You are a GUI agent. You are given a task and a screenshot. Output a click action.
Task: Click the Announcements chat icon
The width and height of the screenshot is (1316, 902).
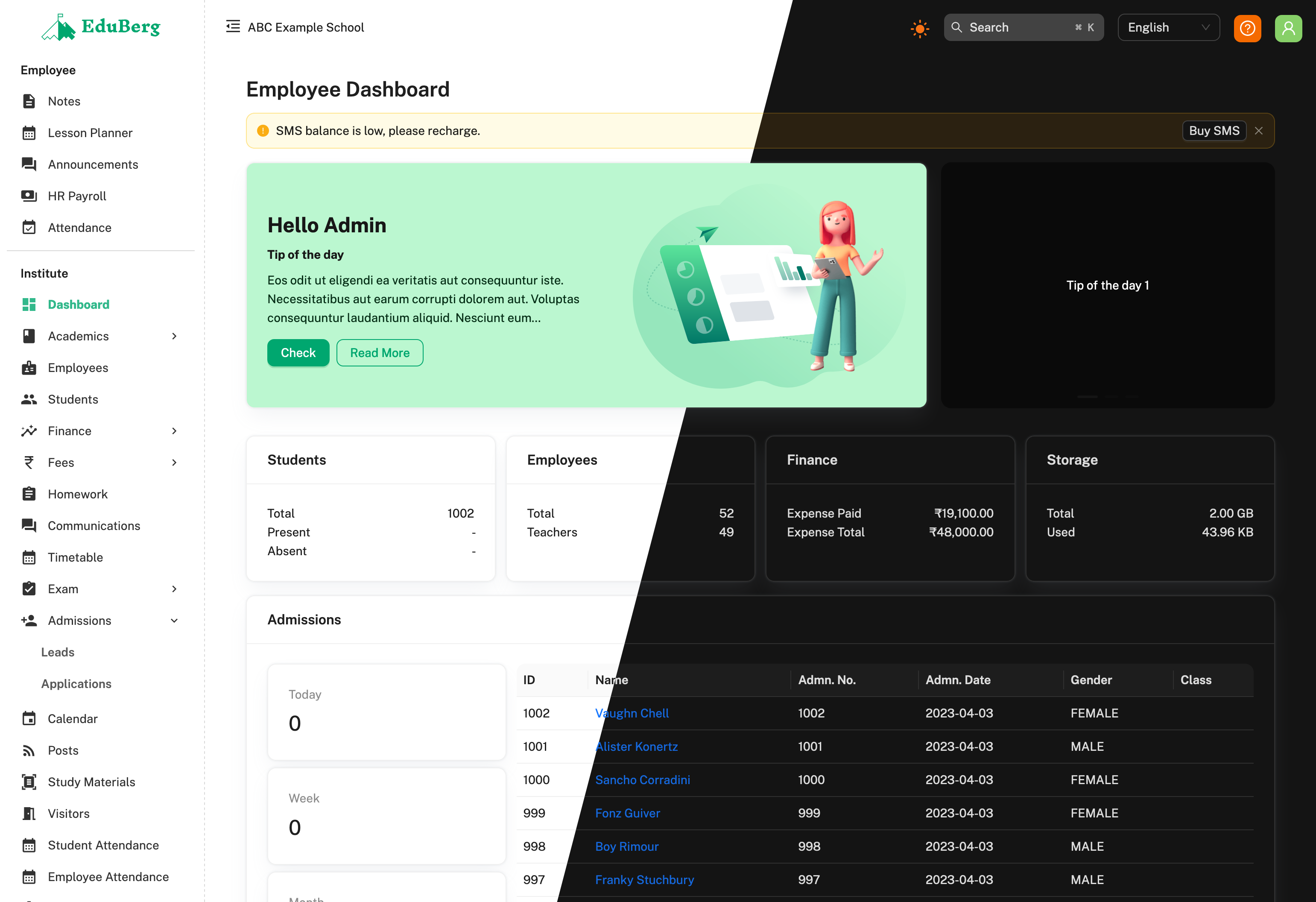[x=29, y=164]
